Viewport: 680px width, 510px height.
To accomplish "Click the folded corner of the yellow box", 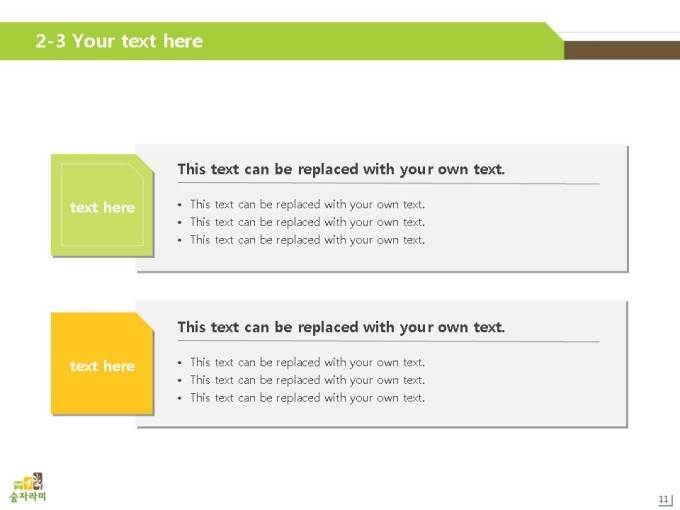I will click(147, 321).
